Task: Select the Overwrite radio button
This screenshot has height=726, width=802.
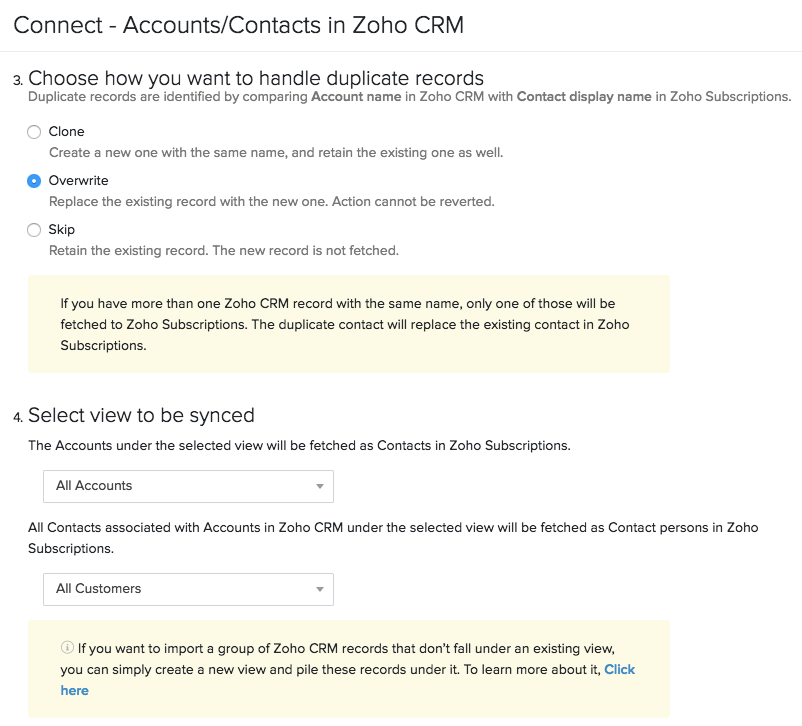Action: (x=34, y=181)
